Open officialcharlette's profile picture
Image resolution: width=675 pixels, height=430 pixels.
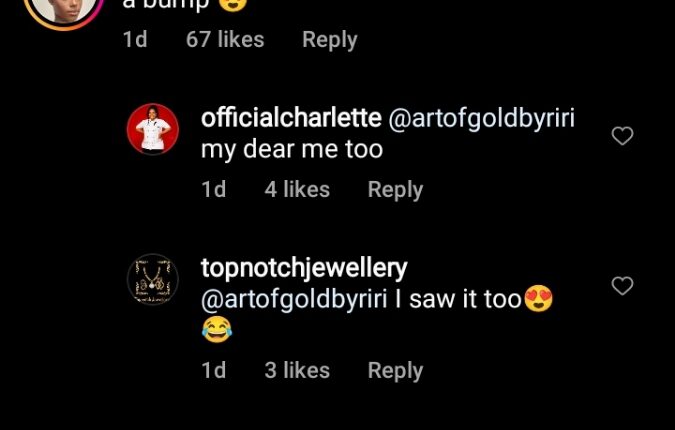(153, 130)
